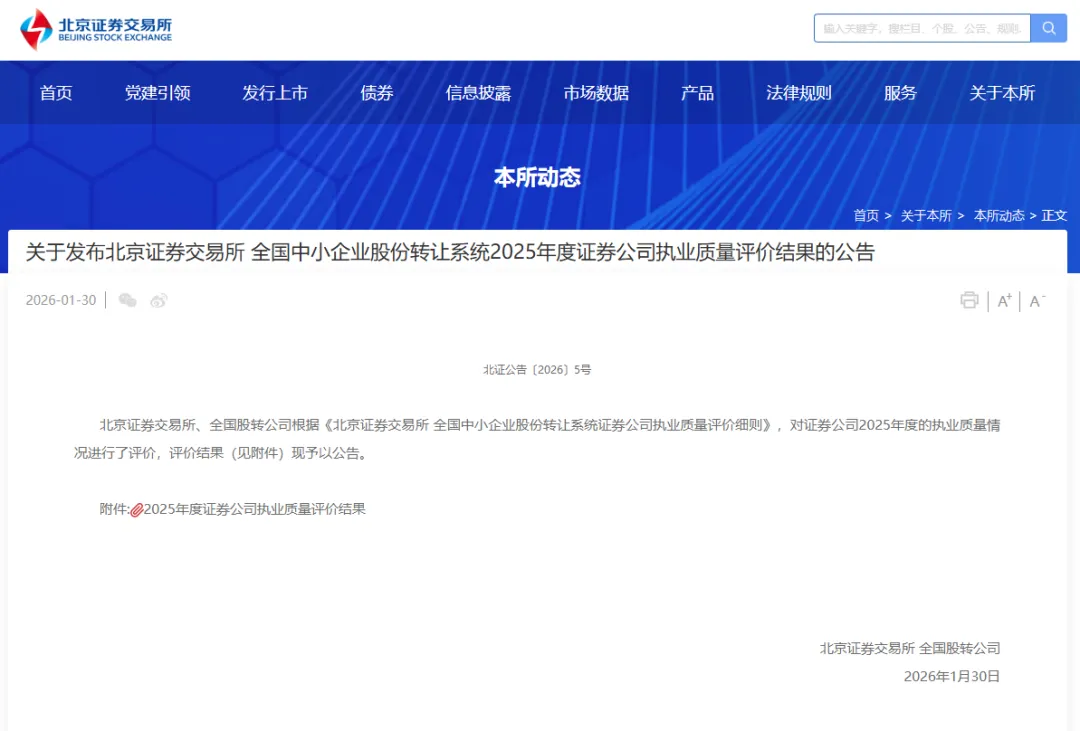
Task: Open the 服务 navigation item
Action: [x=900, y=93]
